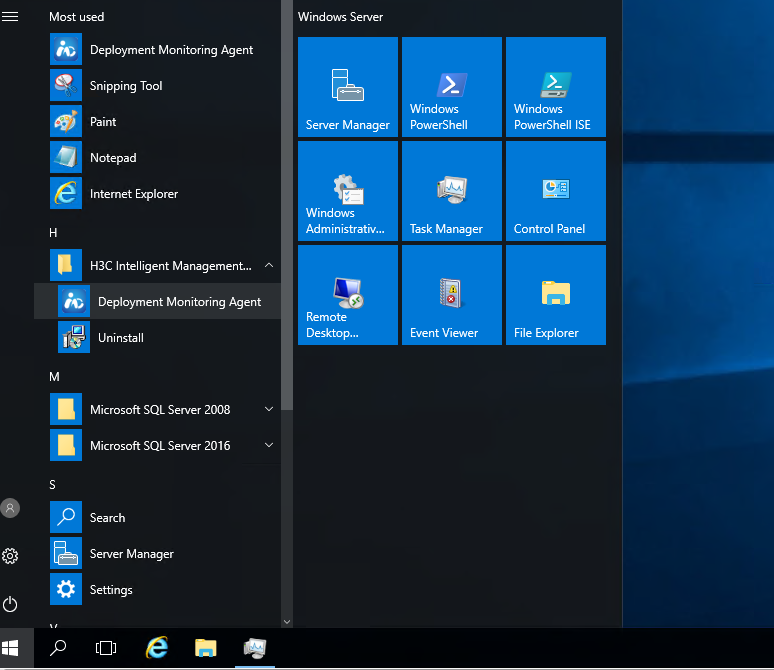The image size is (774, 670).
Task: Click the Windows Server tile group title
Action: pyautogui.click(x=341, y=17)
